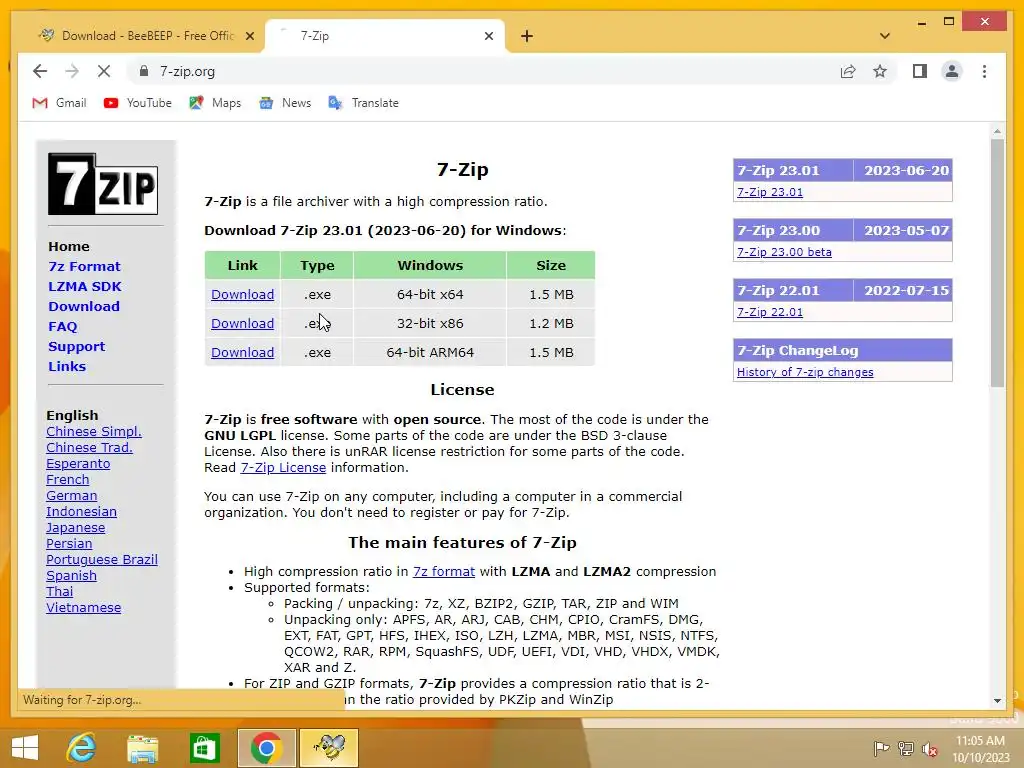Close the 7-Zip tab
Screen dimensions: 1024x768
pyautogui.click(x=488, y=36)
